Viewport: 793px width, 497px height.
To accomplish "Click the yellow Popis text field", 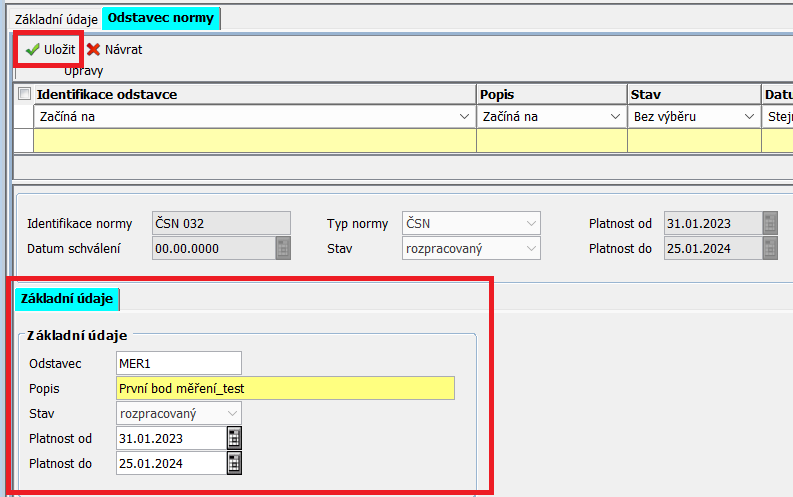I will 284,388.
